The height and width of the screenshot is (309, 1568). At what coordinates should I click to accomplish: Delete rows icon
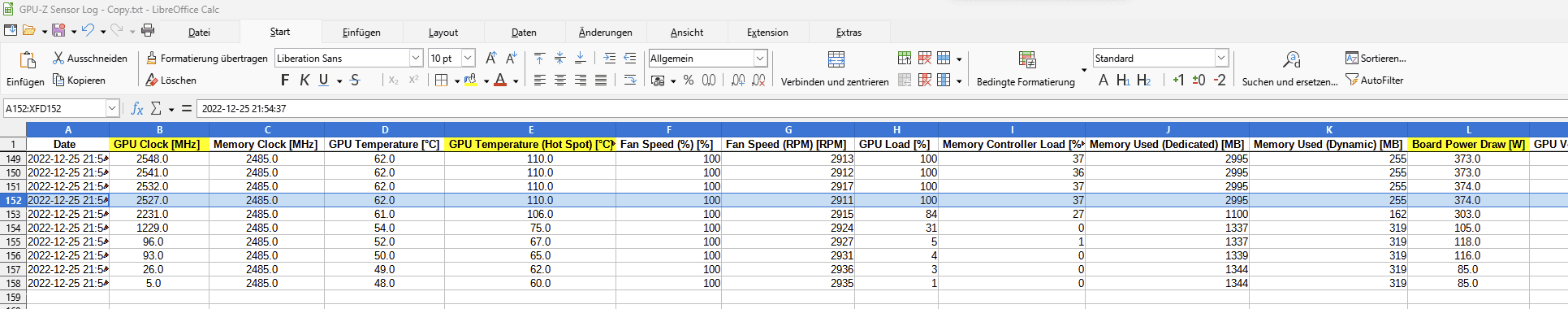(925, 59)
